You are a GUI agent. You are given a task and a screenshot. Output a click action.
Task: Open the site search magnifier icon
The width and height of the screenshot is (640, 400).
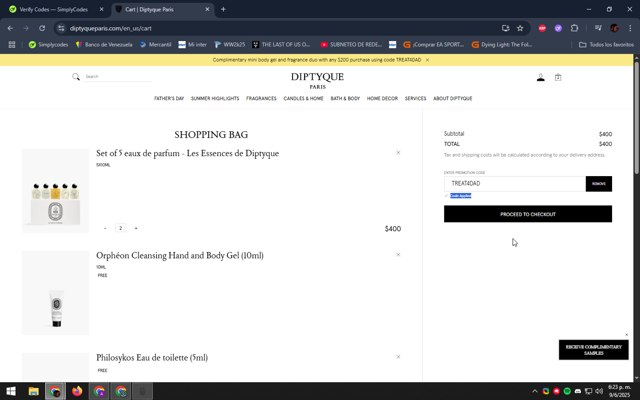tap(76, 77)
